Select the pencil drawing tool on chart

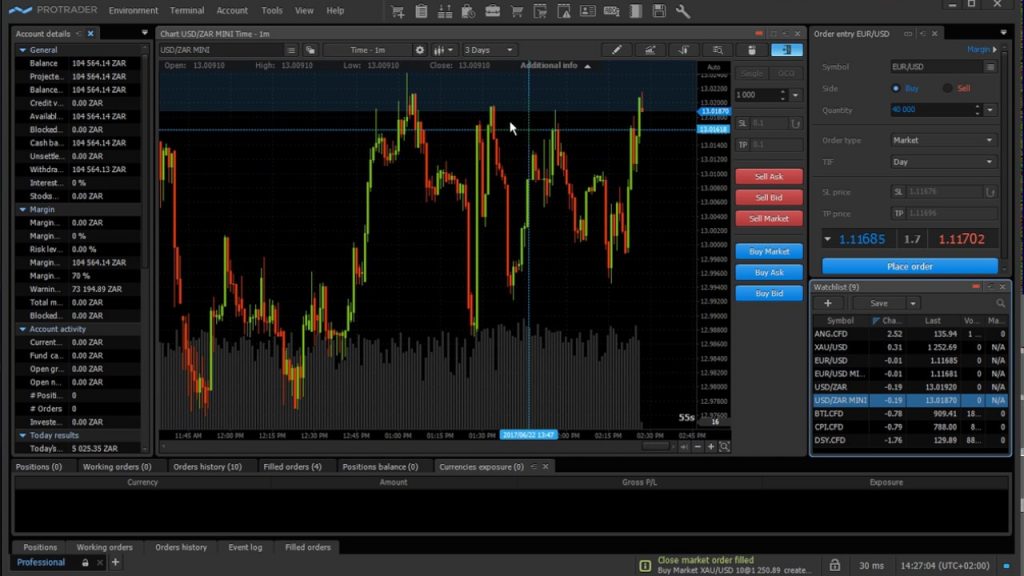616,50
